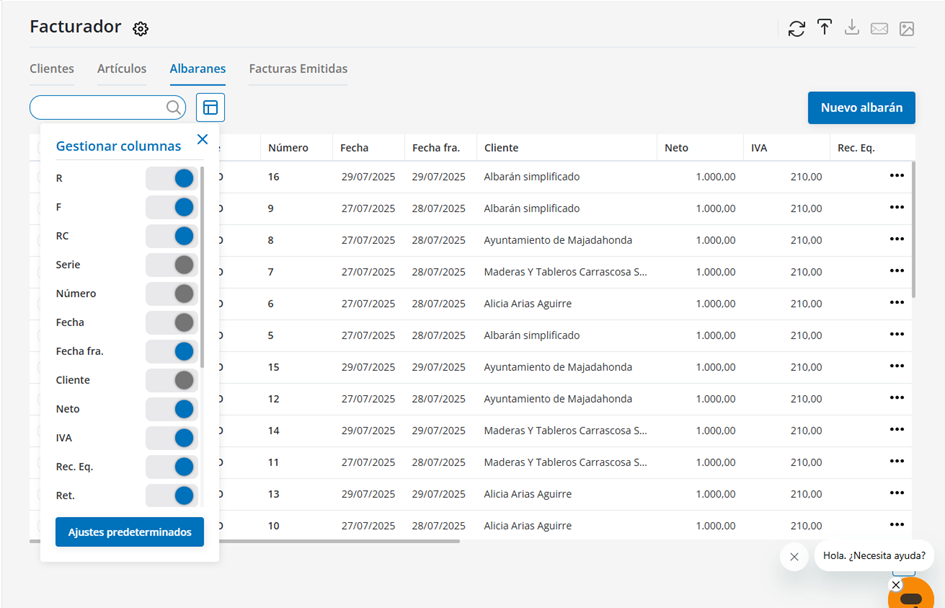Click the search magnifier icon

pos(174,107)
